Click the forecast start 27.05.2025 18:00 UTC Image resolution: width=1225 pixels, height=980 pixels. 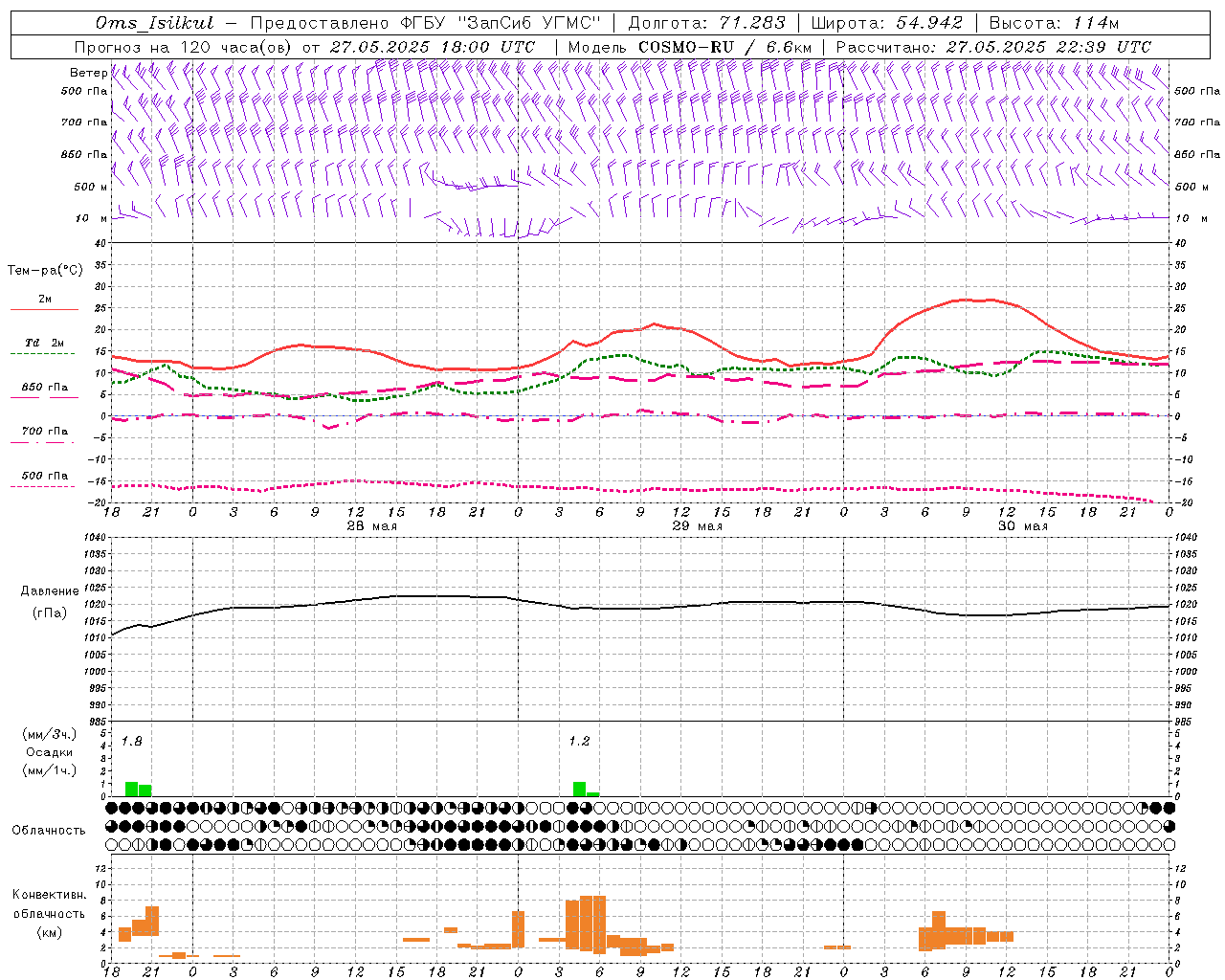click(x=433, y=47)
